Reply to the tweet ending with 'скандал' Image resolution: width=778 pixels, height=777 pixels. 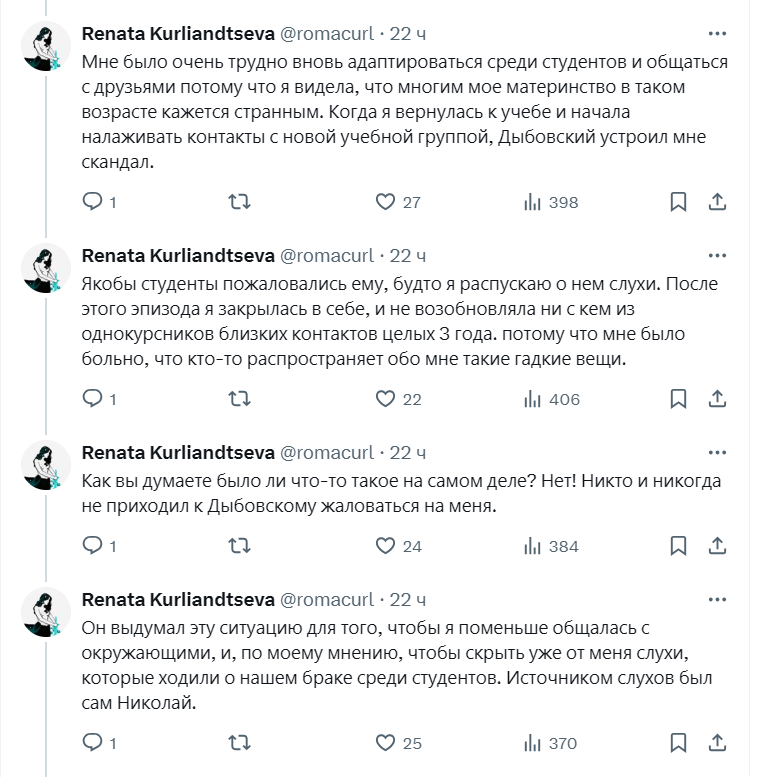[99, 202]
